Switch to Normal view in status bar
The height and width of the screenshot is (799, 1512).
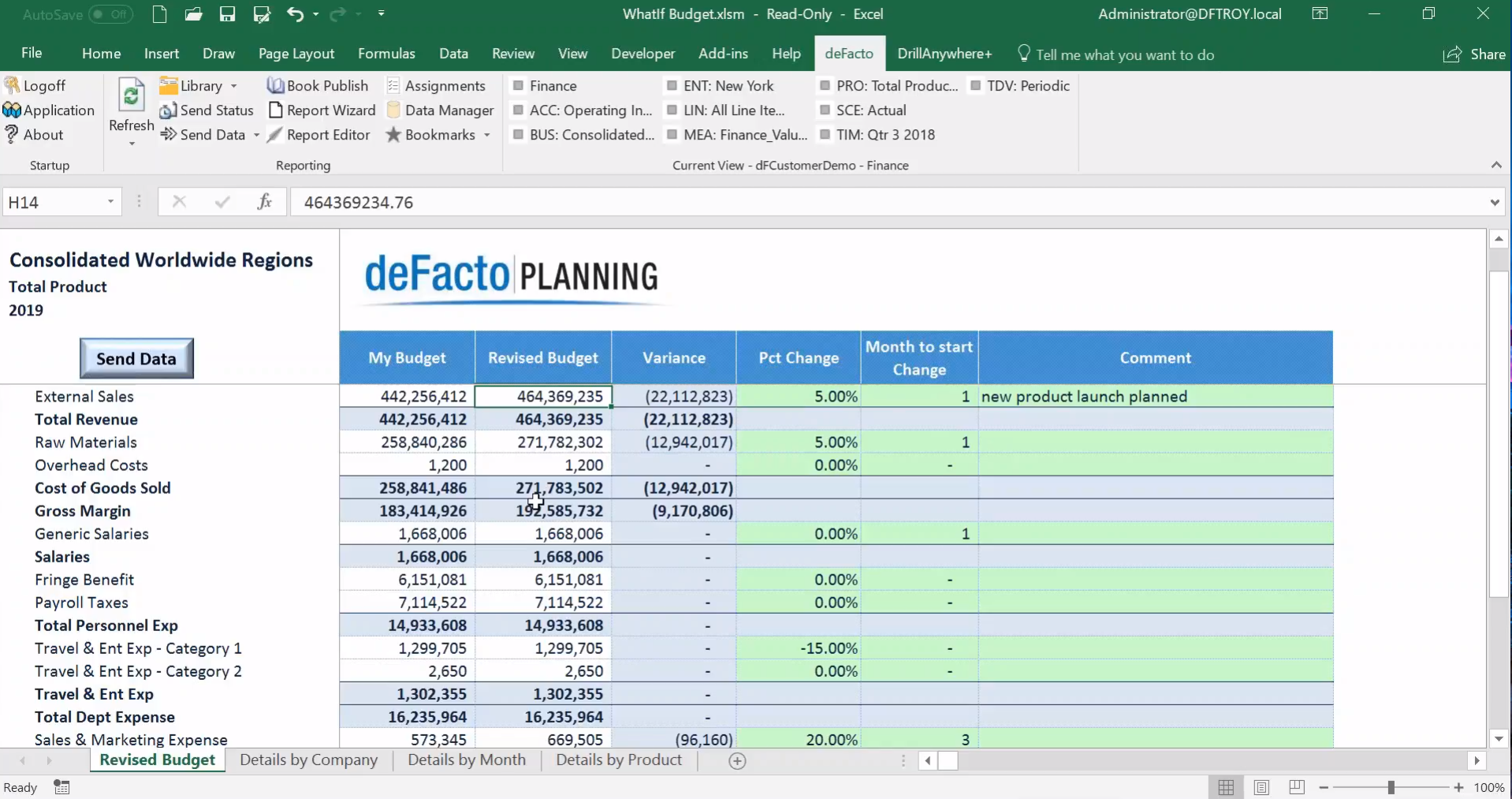(1226, 787)
